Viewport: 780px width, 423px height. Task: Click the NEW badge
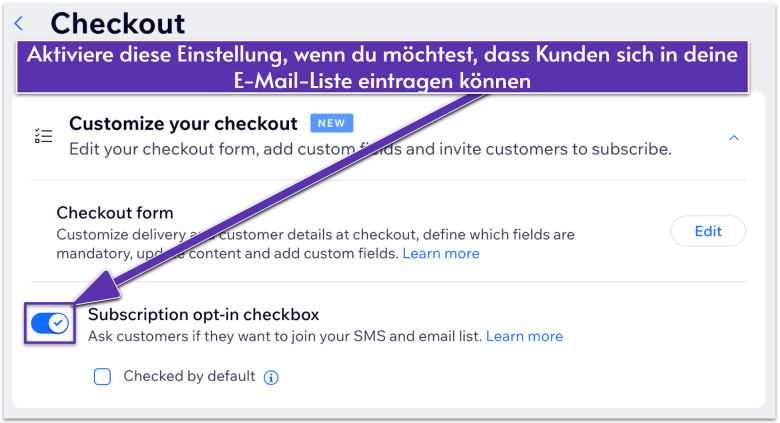tap(331, 123)
